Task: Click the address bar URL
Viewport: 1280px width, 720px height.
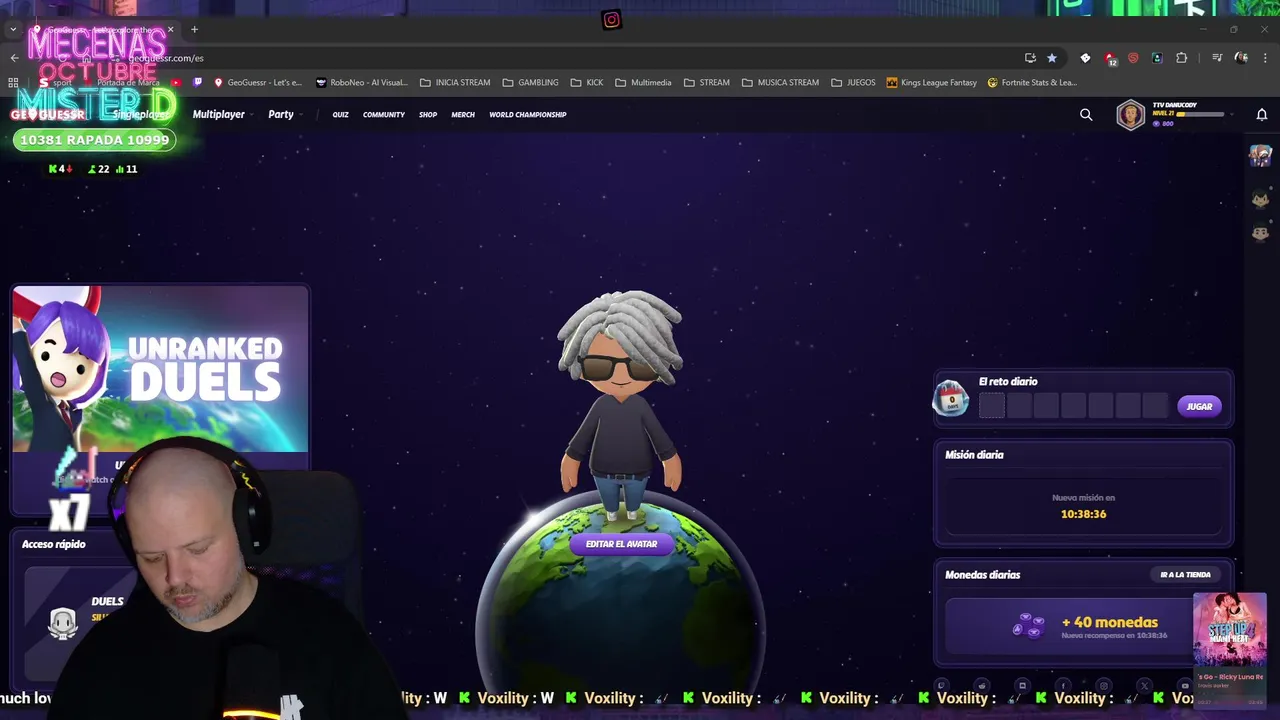Action: pyautogui.click(x=166, y=58)
